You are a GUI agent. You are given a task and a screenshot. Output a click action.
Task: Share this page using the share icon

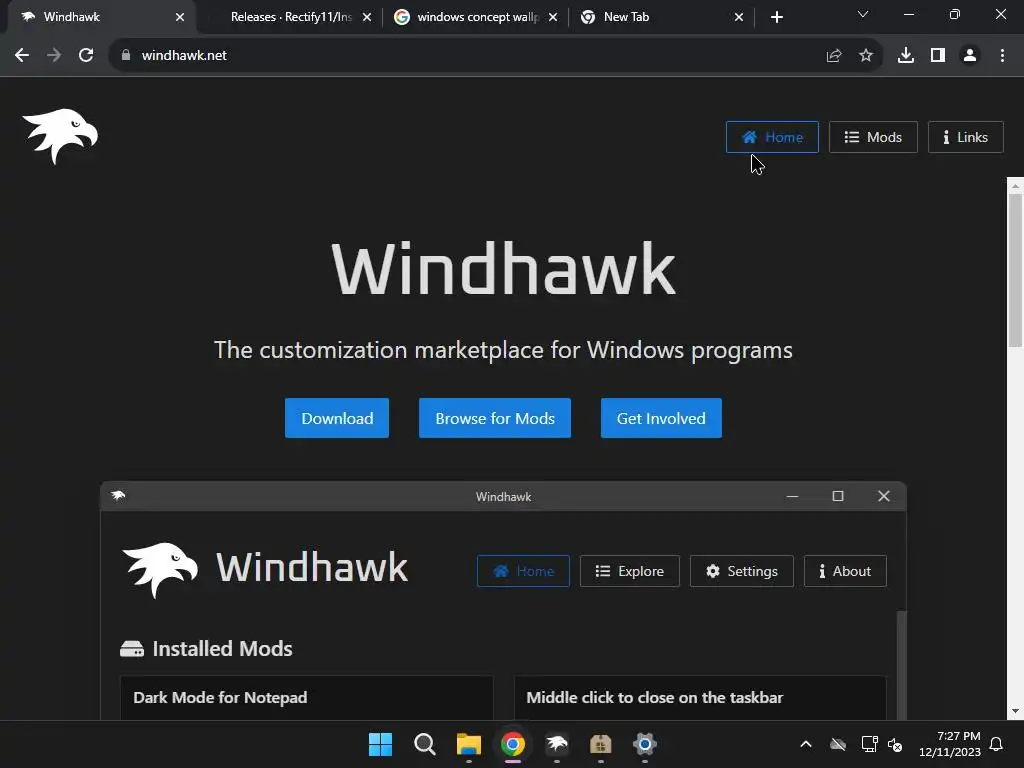pyautogui.click(x=834, y=56)
